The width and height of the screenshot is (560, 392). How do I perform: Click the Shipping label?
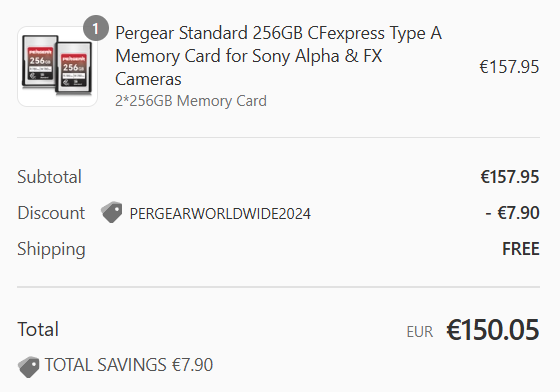pos(51,249)
